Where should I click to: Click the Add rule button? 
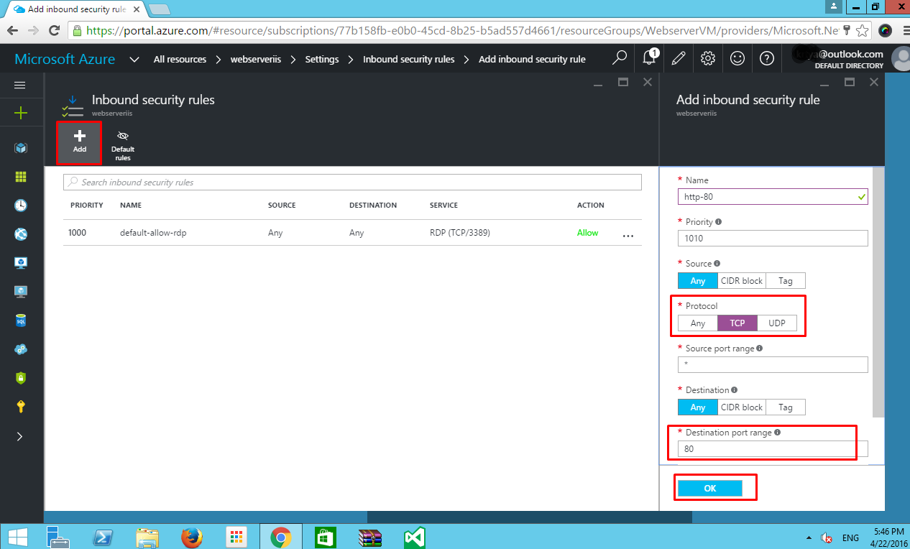pos(80,142)
